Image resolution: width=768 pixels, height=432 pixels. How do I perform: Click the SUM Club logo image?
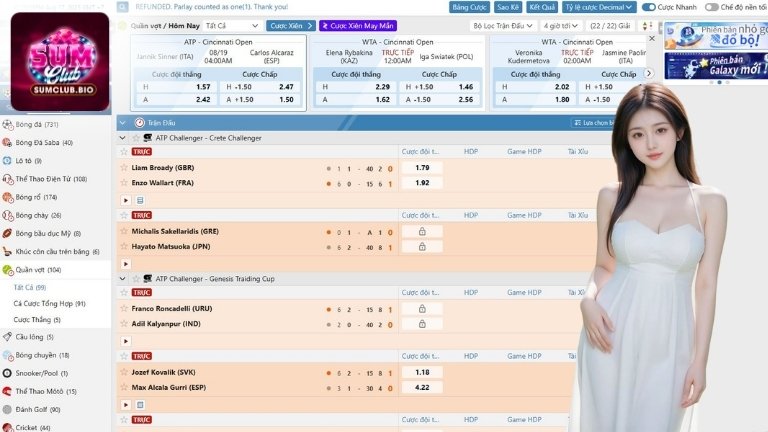(x=60, y=62)
